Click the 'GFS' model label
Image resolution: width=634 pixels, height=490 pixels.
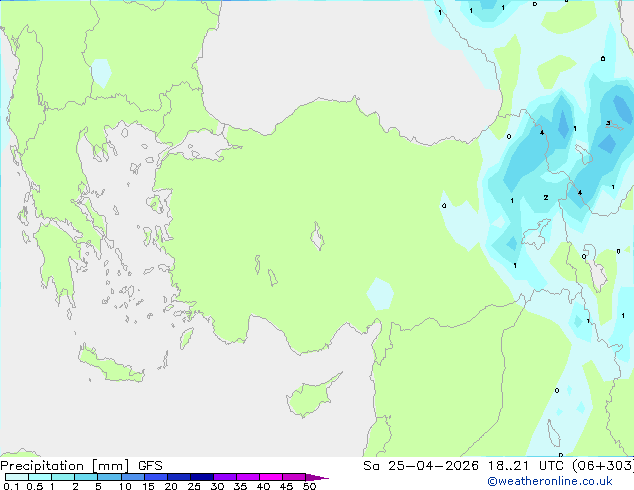click(150, 466)
